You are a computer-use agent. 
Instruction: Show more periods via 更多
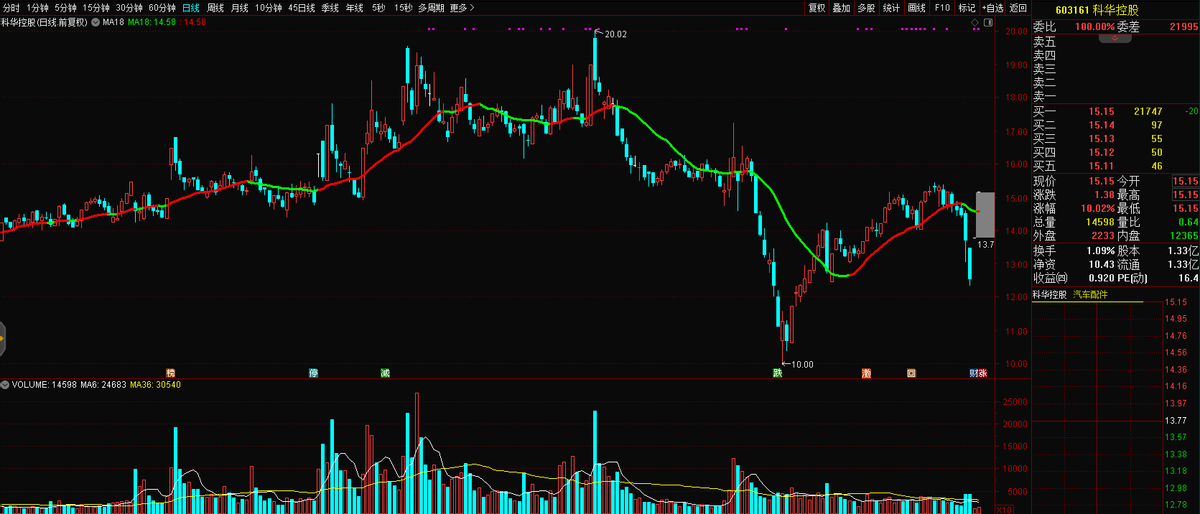tap(461, 7)
